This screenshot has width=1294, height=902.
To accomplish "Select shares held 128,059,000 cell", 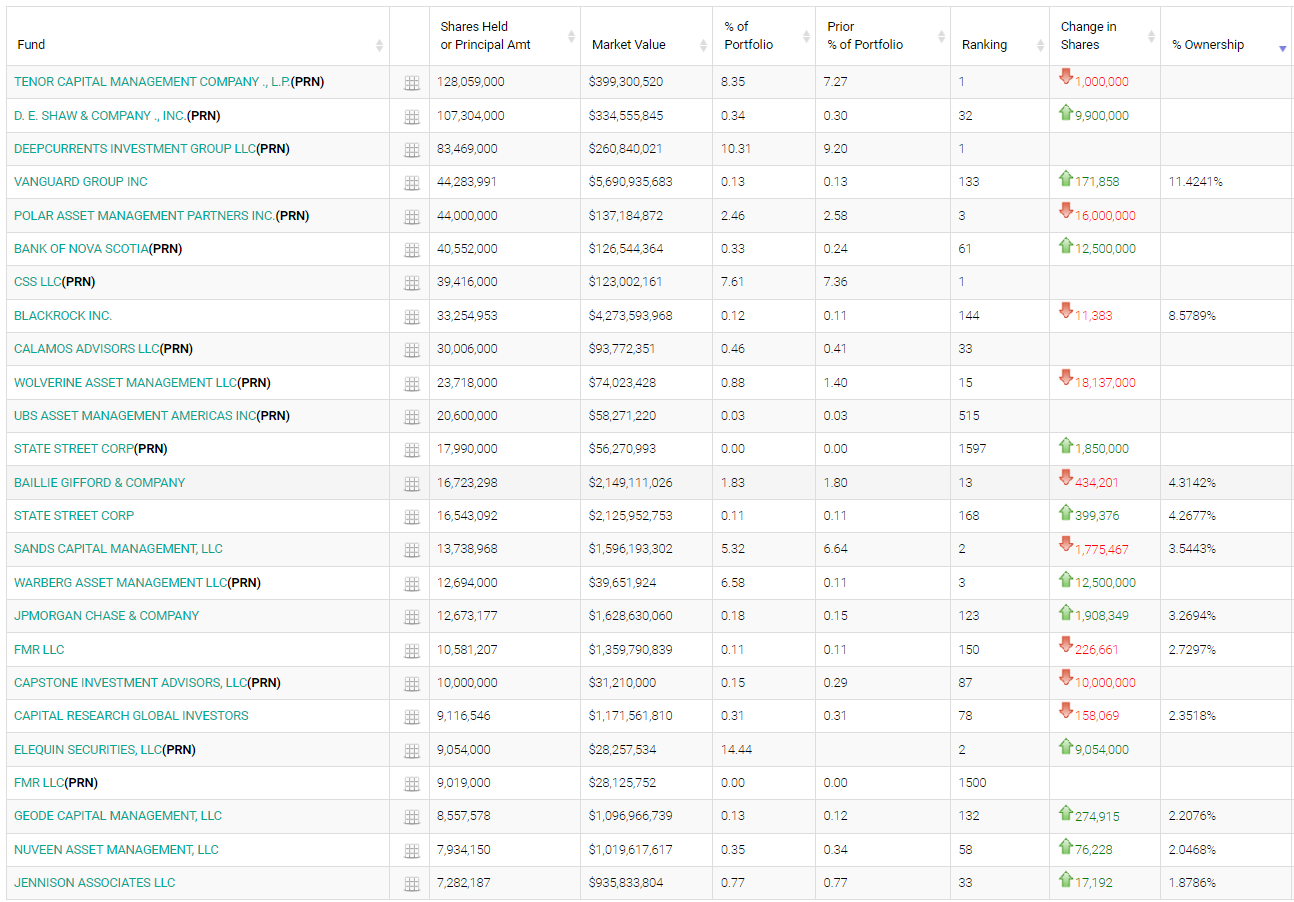I will coord(471,82).
